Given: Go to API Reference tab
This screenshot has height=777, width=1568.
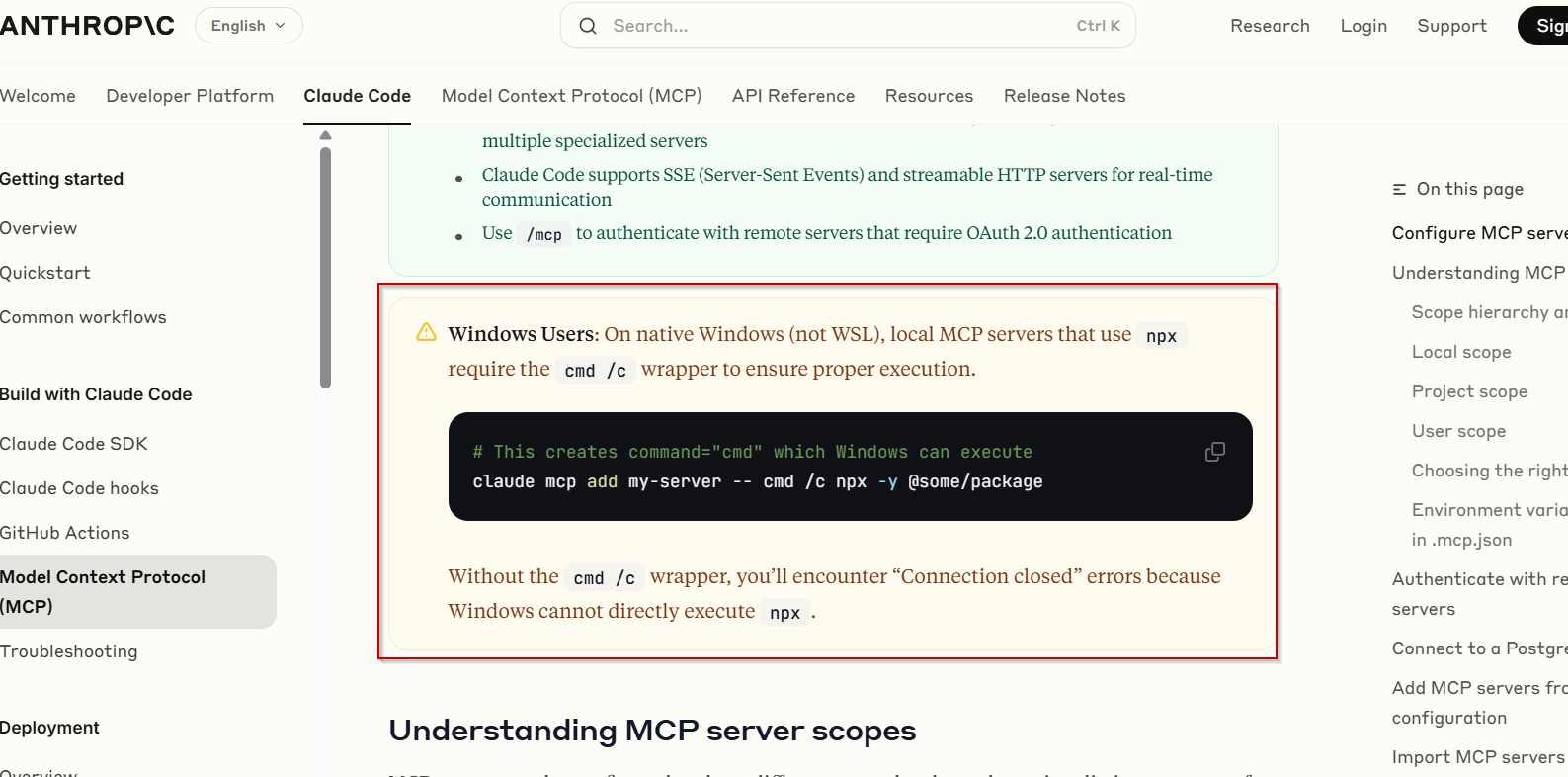Looking at the screenshot, I should [x=793, y=96].
